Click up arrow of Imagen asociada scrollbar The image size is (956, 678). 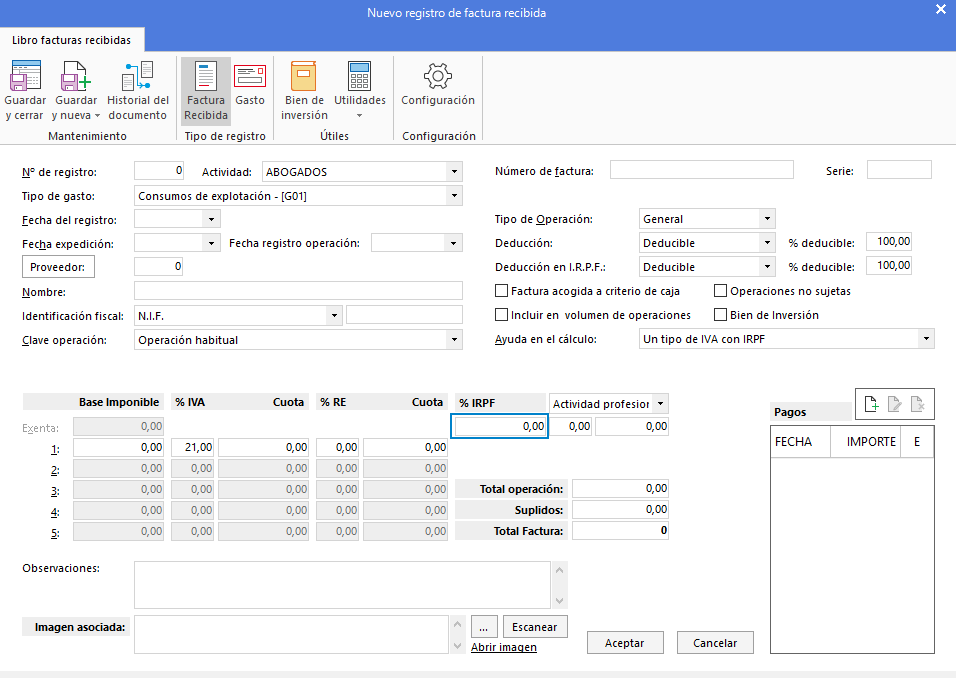pos(457,623)
